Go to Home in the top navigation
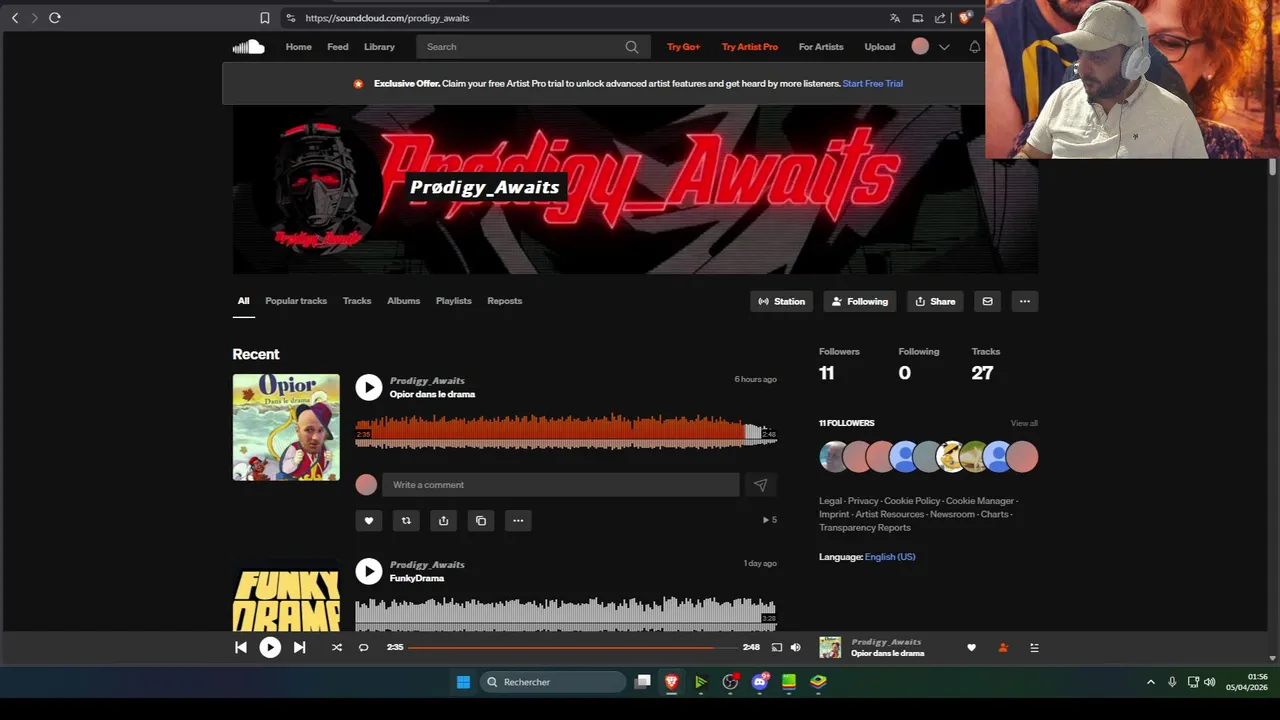This screenshot has height=720, width=1280. 299,47
